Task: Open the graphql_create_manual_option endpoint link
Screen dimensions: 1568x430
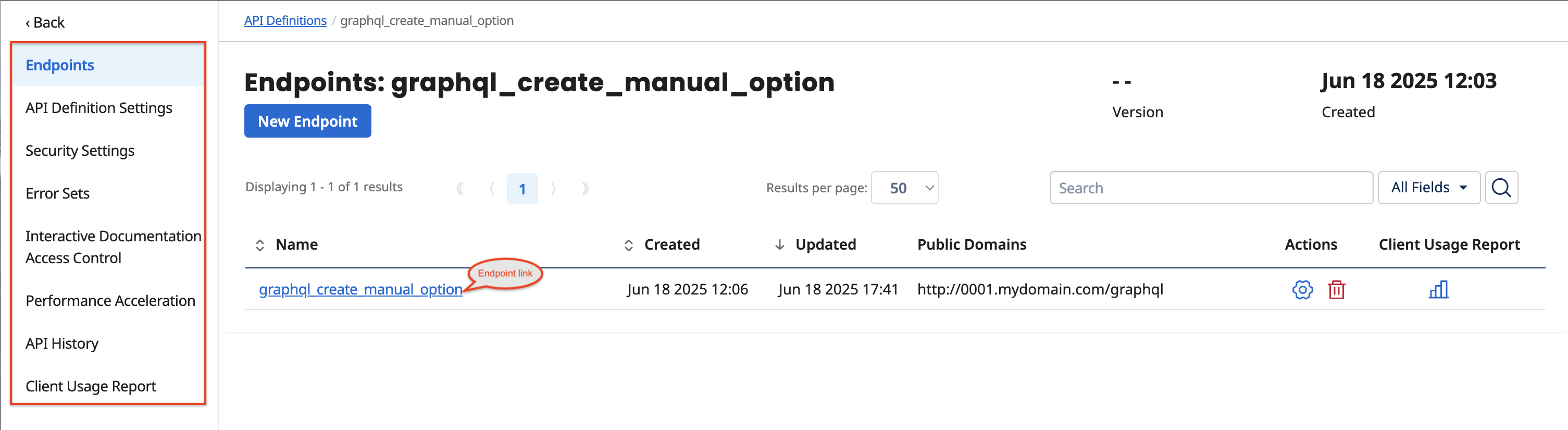Action: click(x=360, y=289)
